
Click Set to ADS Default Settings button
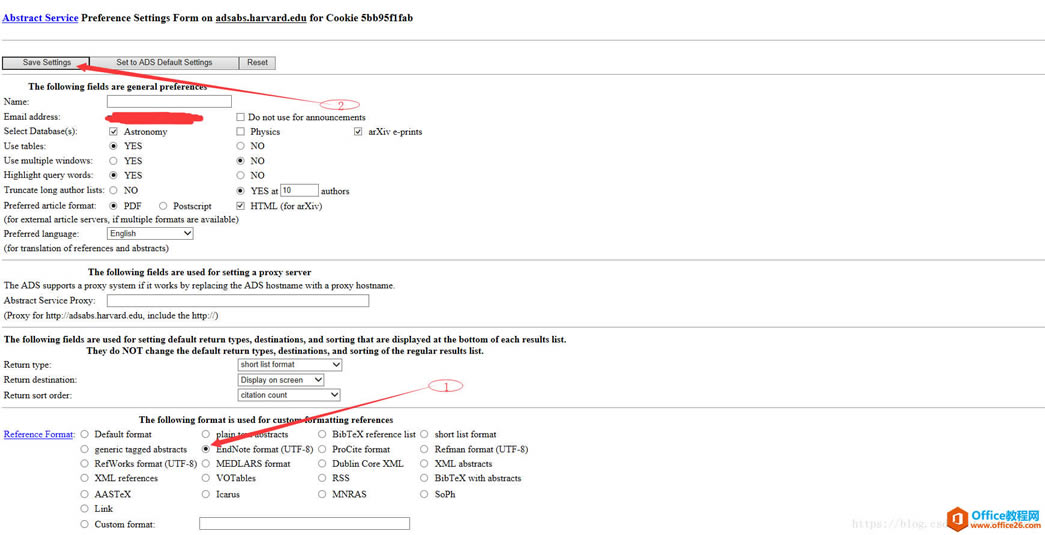tap(164, 63)
